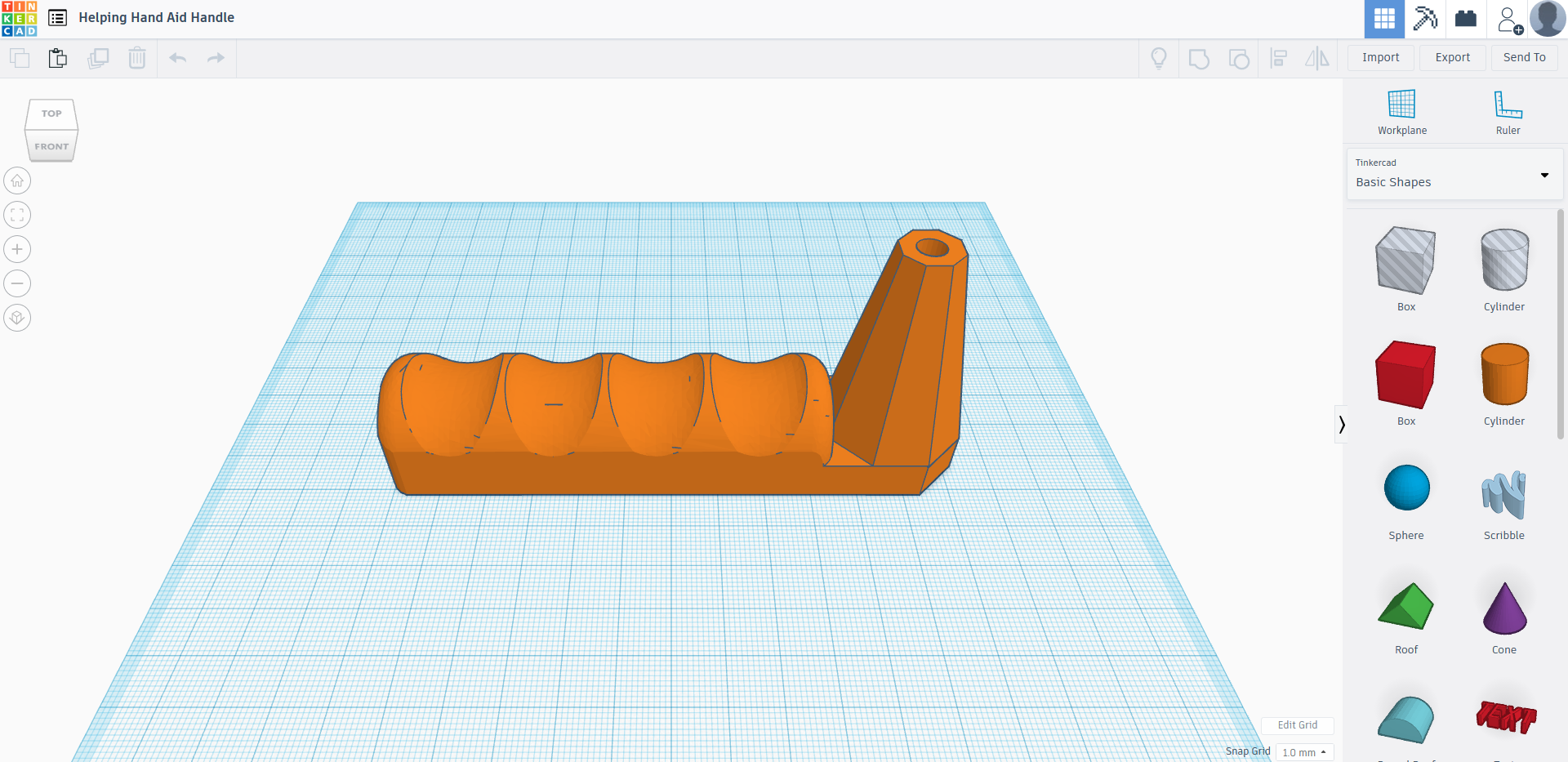
Task: Collapse the shapes panel with the chevron
Action: click(1341, 424)
